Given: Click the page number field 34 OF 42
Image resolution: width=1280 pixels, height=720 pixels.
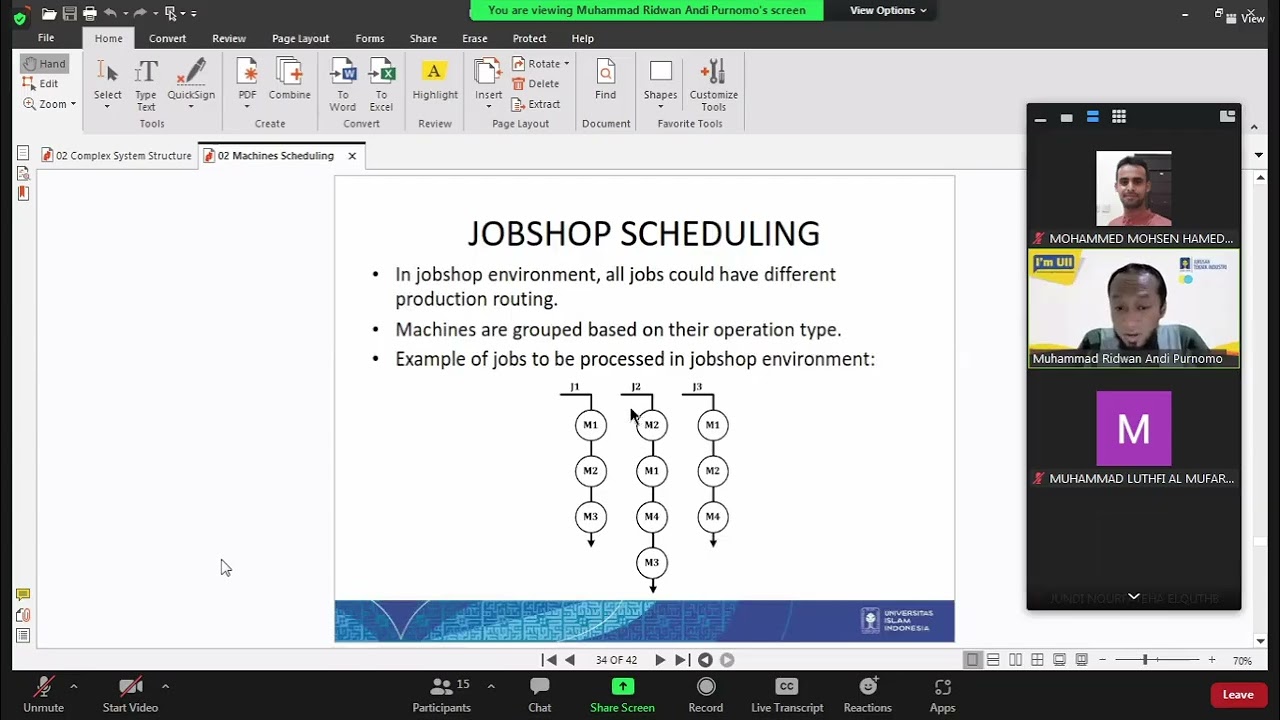Looking at the screenshot, I should point(616,660).
